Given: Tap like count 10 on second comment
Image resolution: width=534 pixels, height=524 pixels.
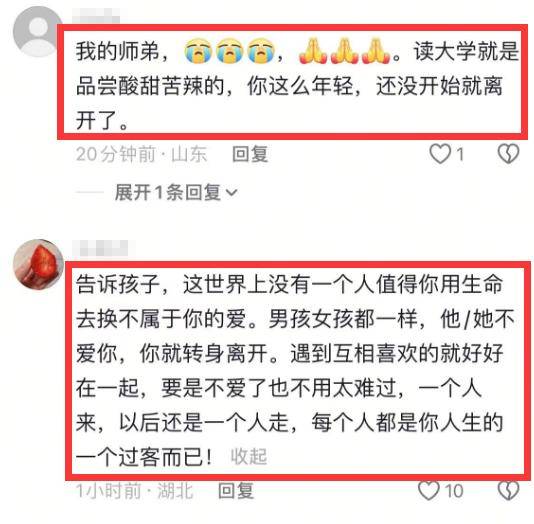Looking at the screenshot, I should tap(454, 491).
